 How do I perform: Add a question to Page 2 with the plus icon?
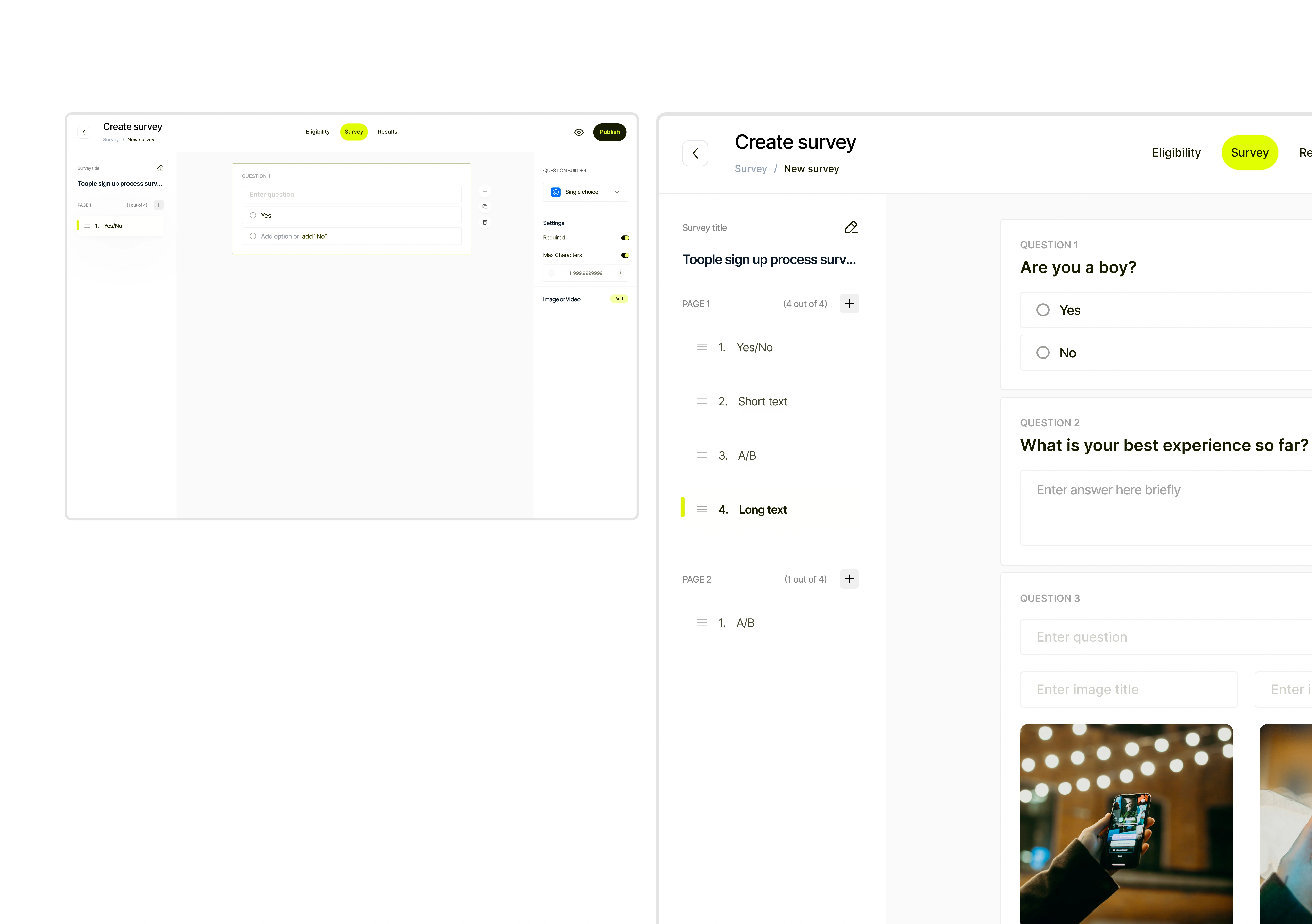tap(849, 579)
